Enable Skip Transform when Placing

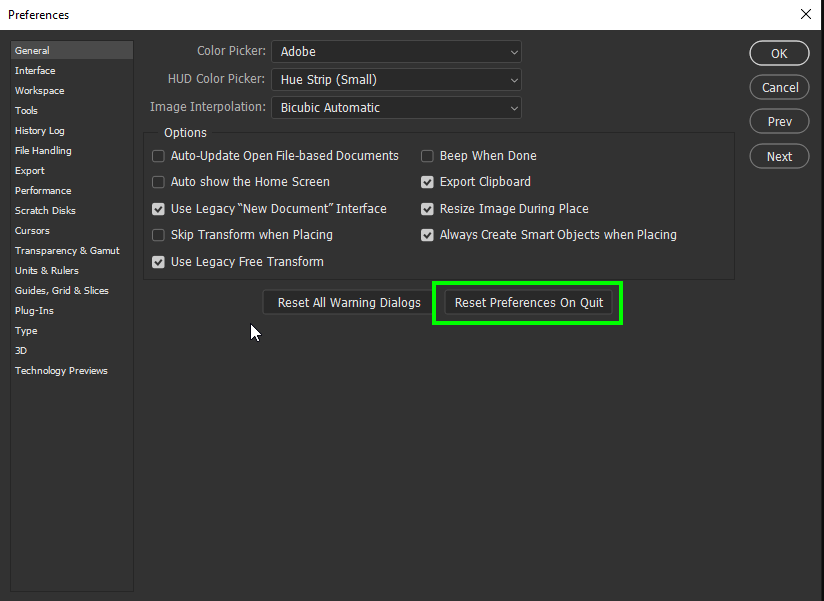coord(157,235)
